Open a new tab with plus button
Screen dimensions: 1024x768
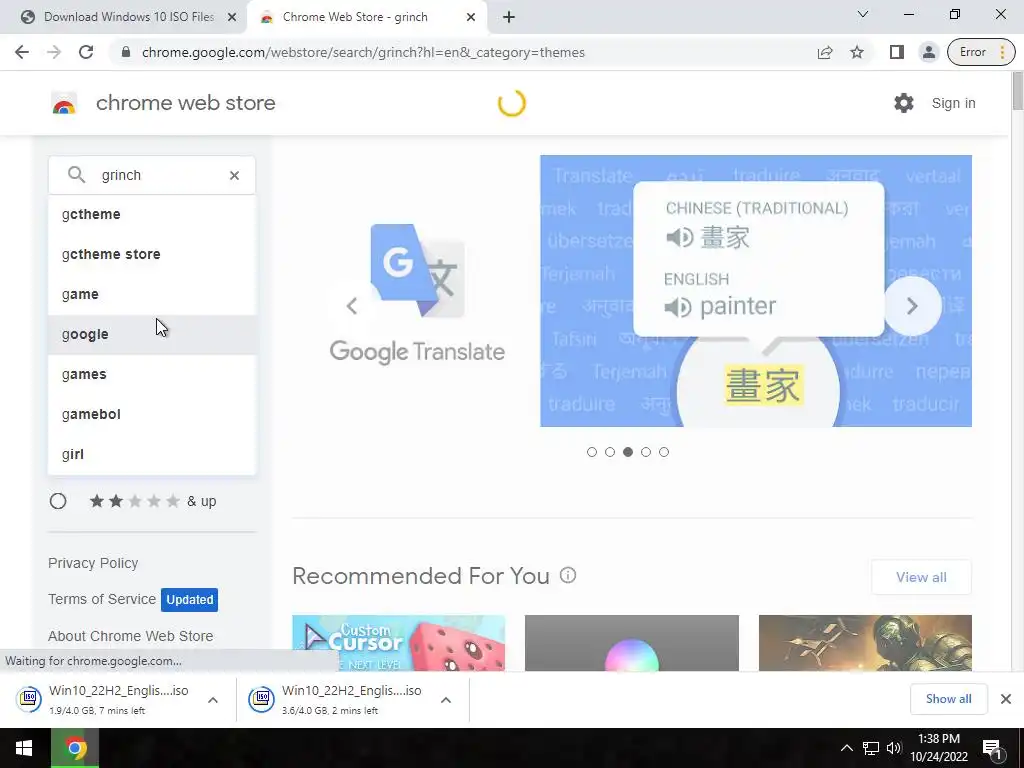pos(509,17)
